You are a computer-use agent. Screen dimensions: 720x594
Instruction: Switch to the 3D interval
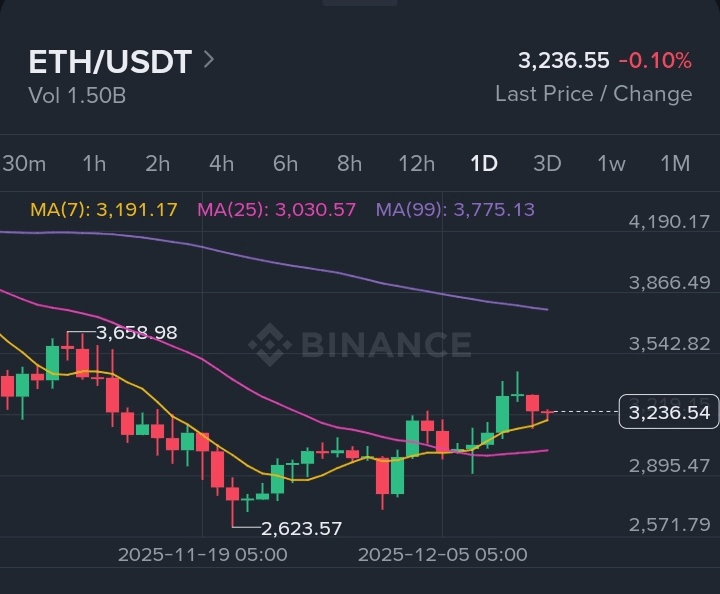(547, 163)
